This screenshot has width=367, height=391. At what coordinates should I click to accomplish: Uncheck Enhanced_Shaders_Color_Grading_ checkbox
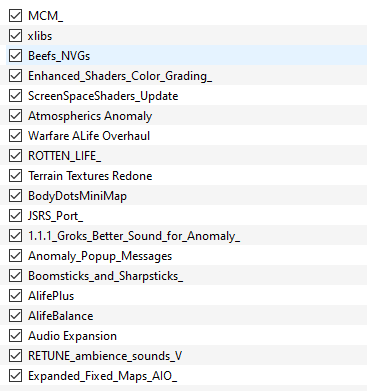[x=15, y=76]
